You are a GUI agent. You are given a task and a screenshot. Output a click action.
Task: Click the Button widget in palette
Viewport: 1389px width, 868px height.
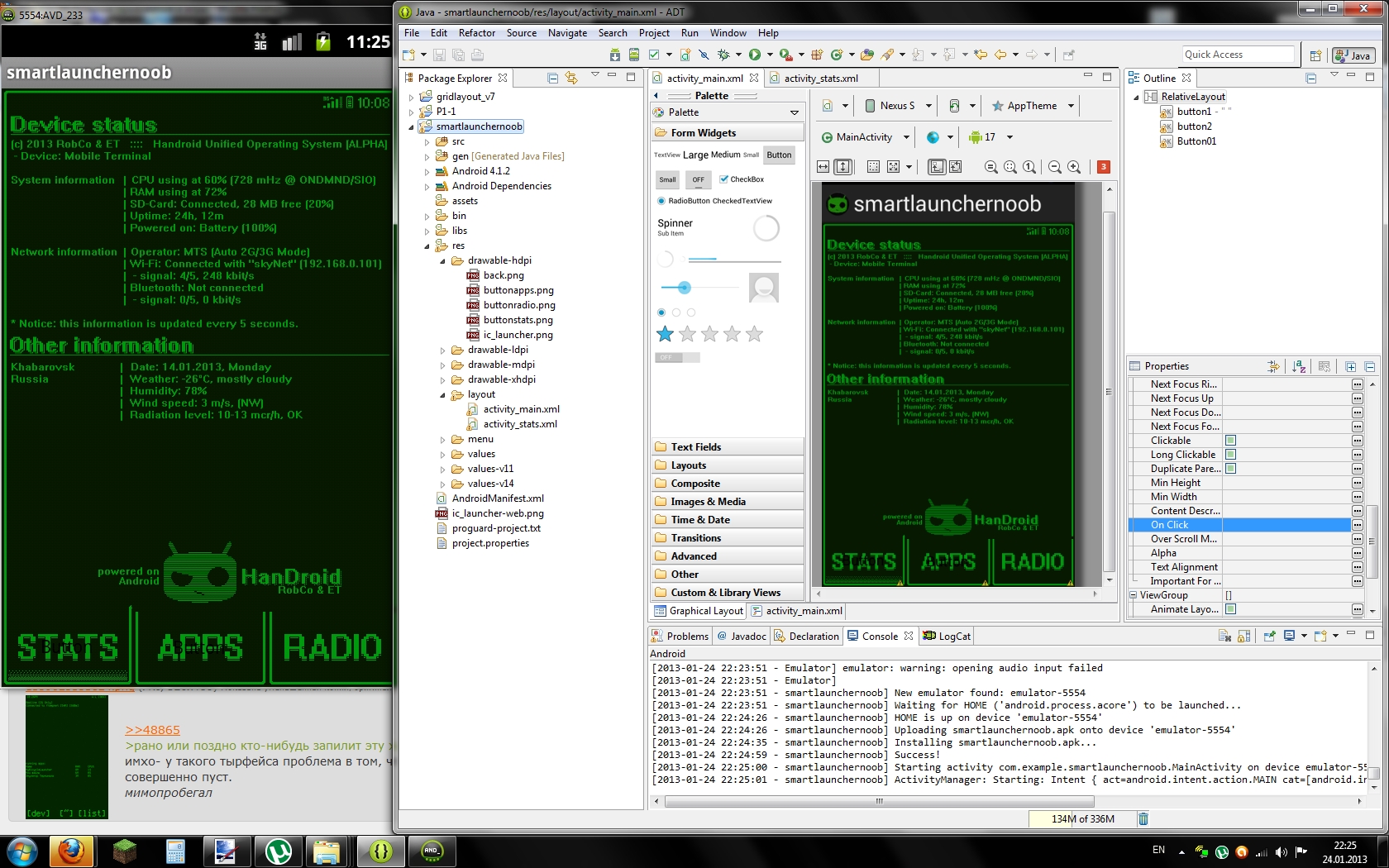point(779,155)
